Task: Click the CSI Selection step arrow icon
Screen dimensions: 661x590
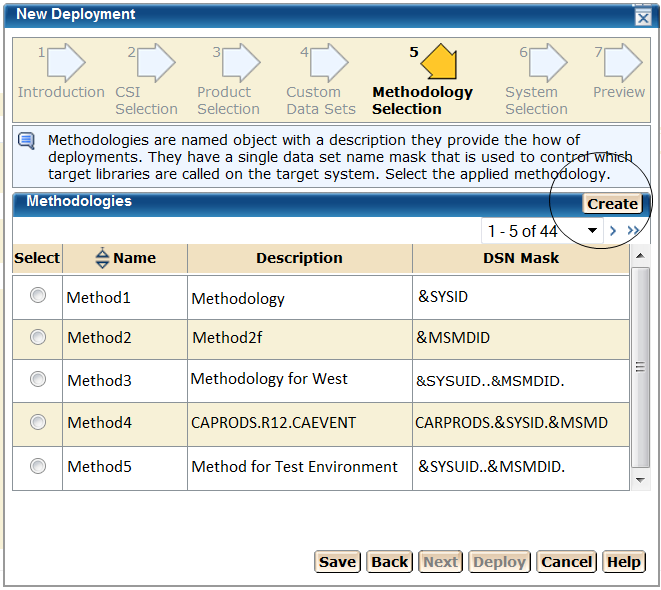Action: pyautogui.click(x=155, y=63)
